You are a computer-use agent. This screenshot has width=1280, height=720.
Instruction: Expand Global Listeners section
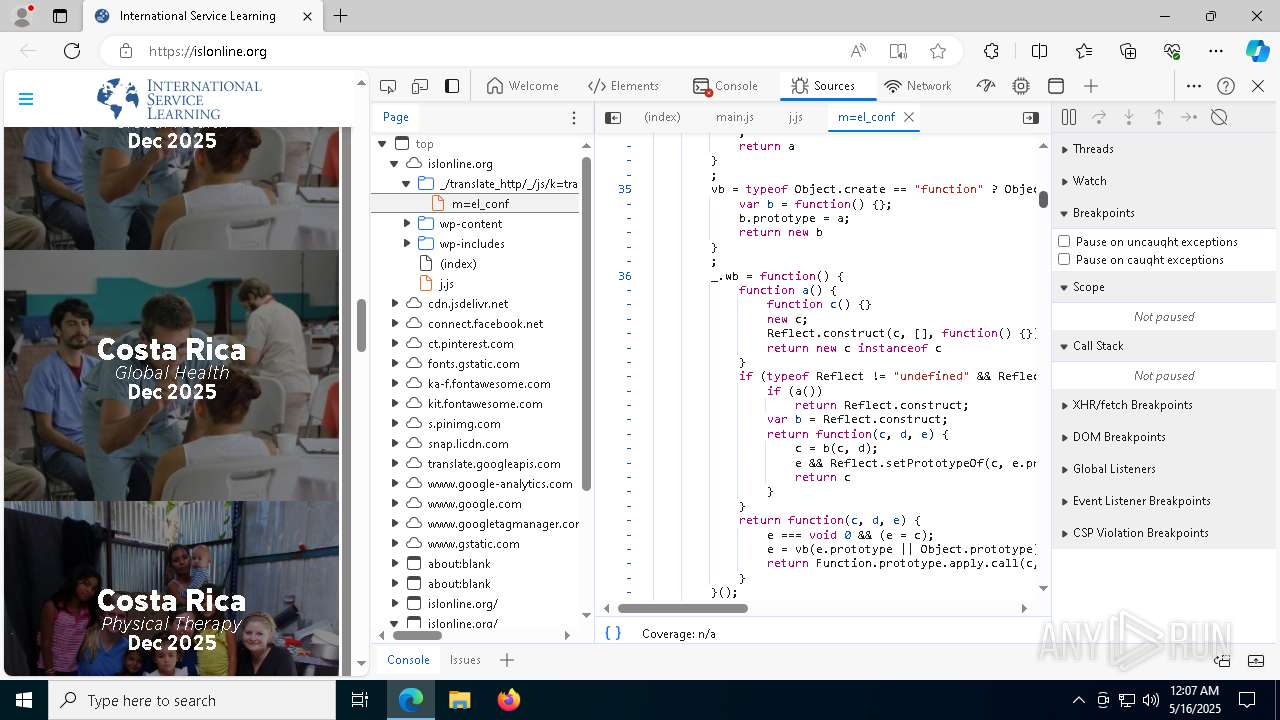tap(1166, 469)
